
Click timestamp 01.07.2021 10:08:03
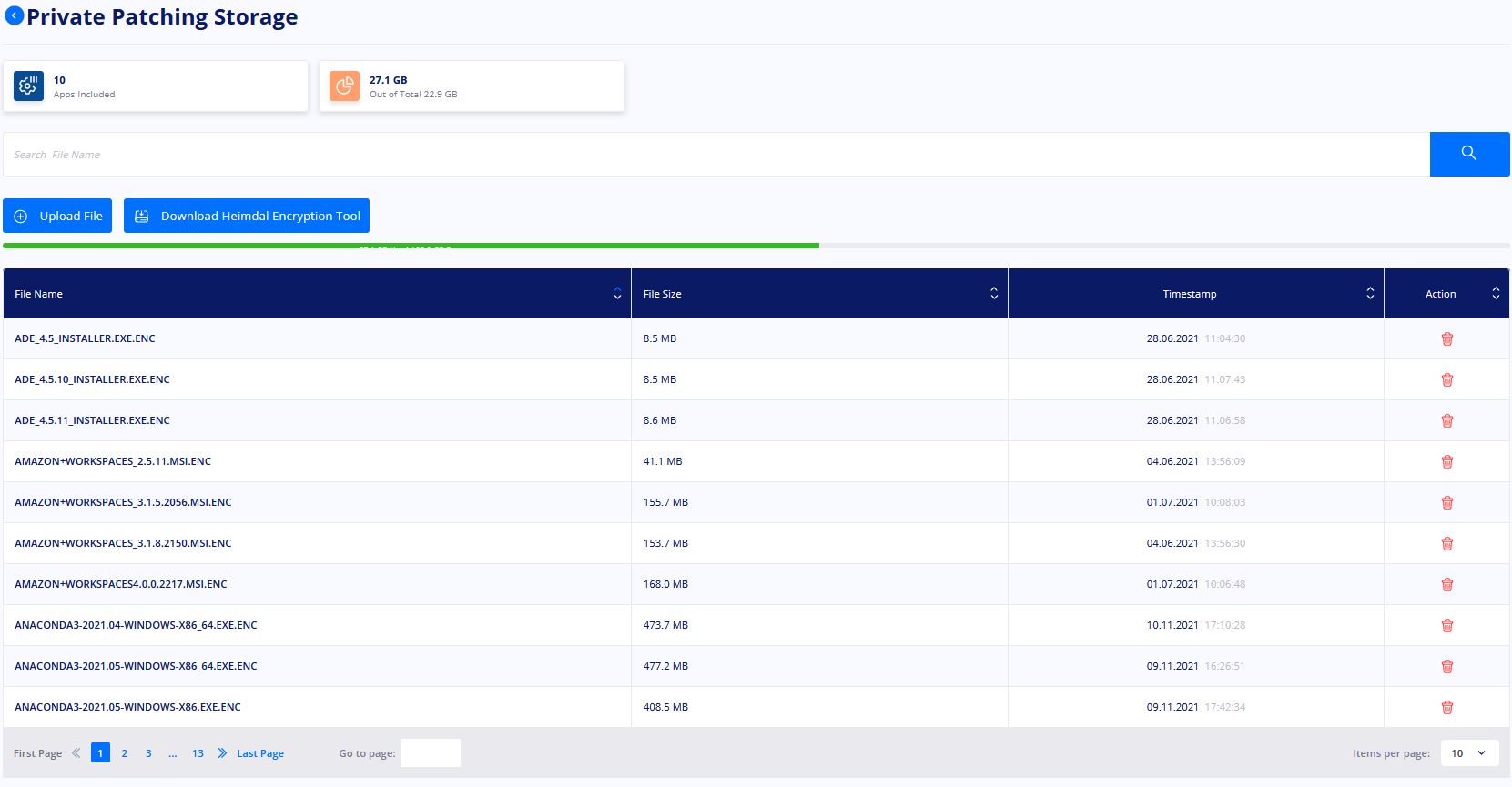[1196, 502]
